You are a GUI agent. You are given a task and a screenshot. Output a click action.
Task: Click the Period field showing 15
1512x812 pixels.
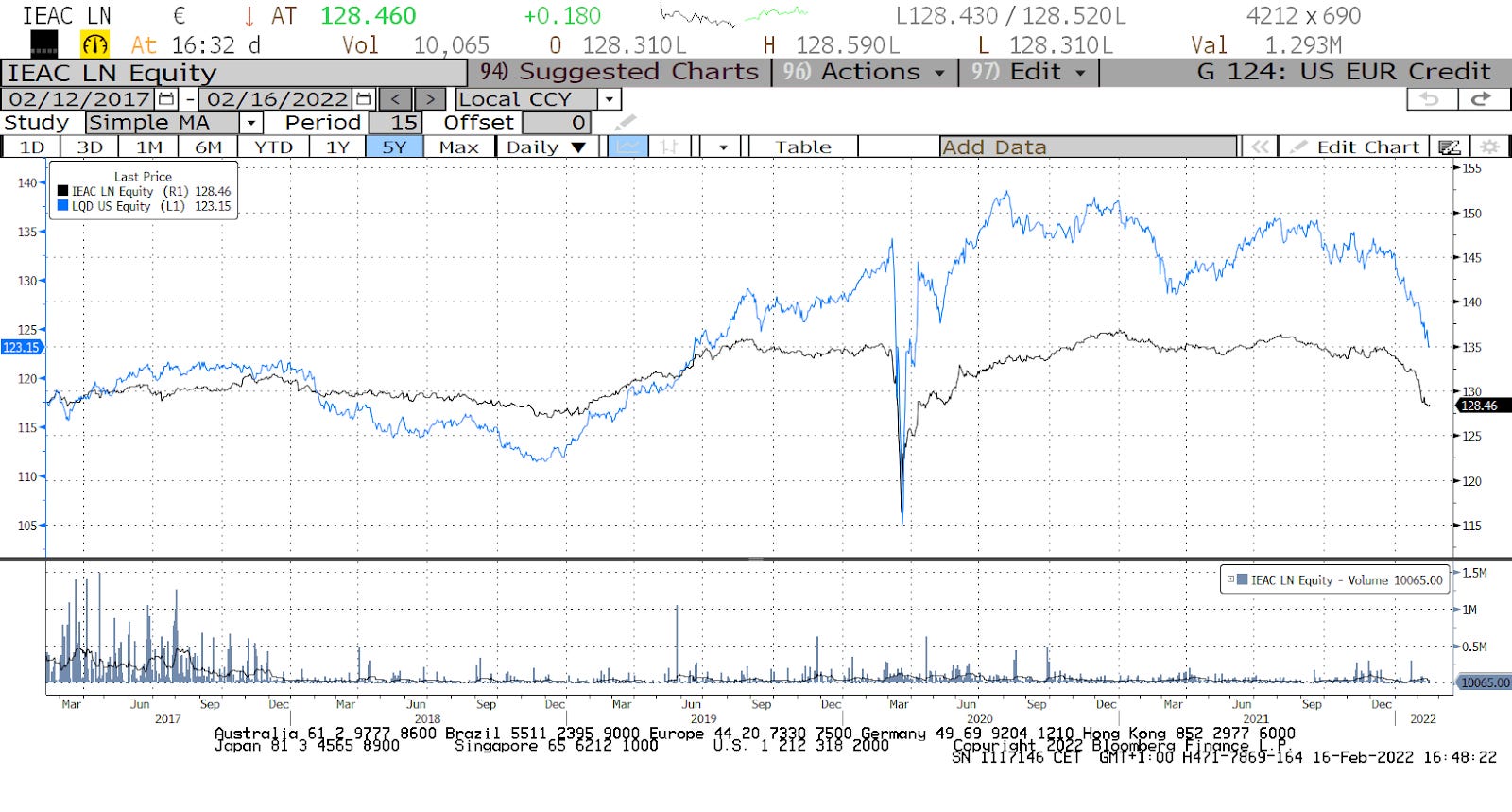(x=394, y=123)
